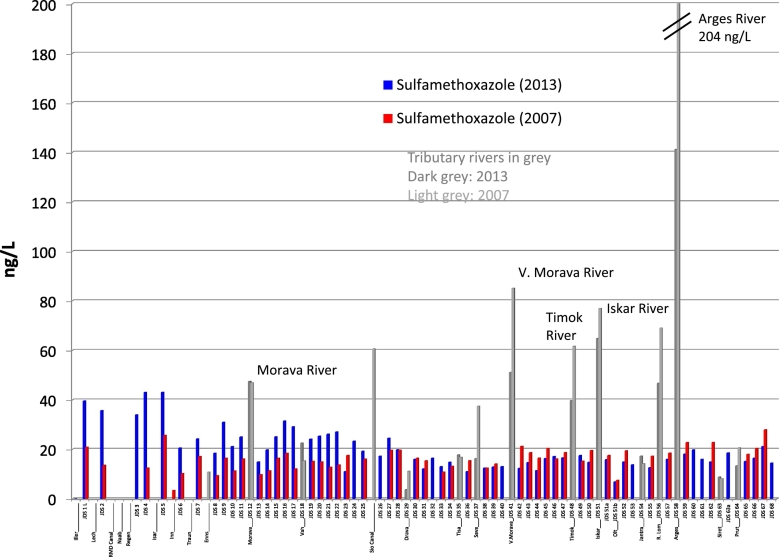The height and width of the screenshot is (557, 779).
Task: Select the Sulfamethoxazole (2007) legend label
Action: [474, 118]
